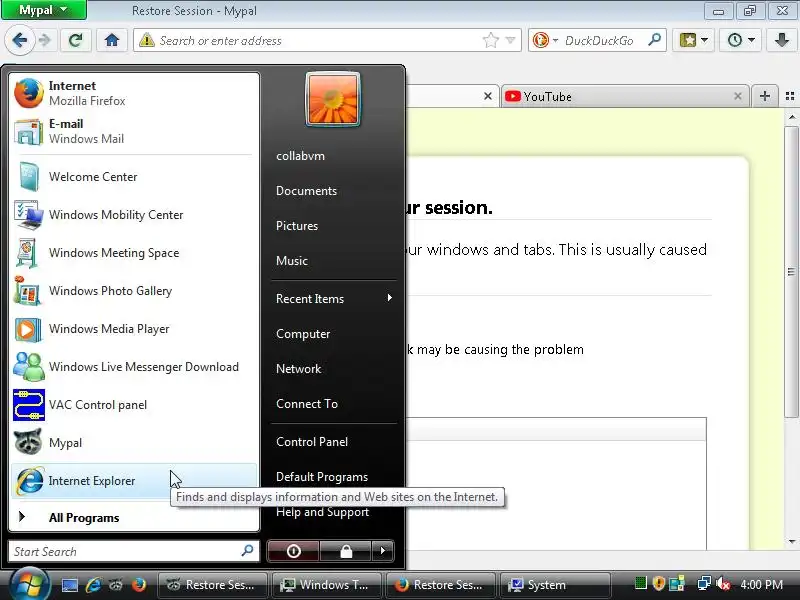Viewport: 800px width, 600px height.
Task: Open Windows Live Messenger Download
Action: [134, 367]
